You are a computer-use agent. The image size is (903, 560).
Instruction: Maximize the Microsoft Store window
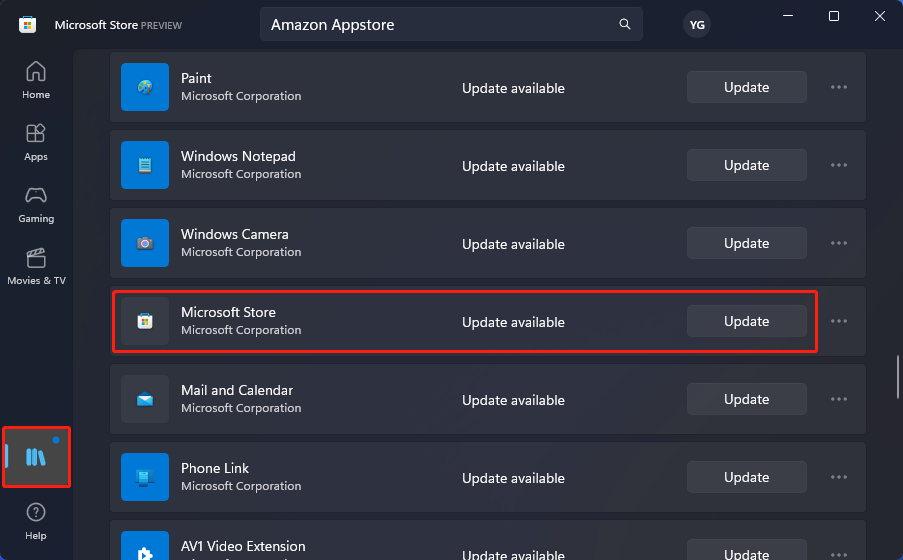[x=833, y=16]
